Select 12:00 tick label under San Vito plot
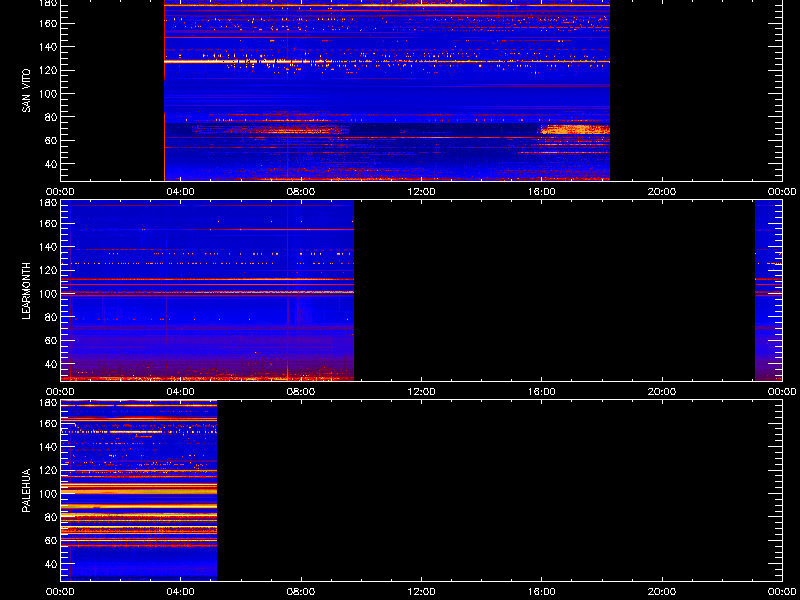 click(421, 192)
